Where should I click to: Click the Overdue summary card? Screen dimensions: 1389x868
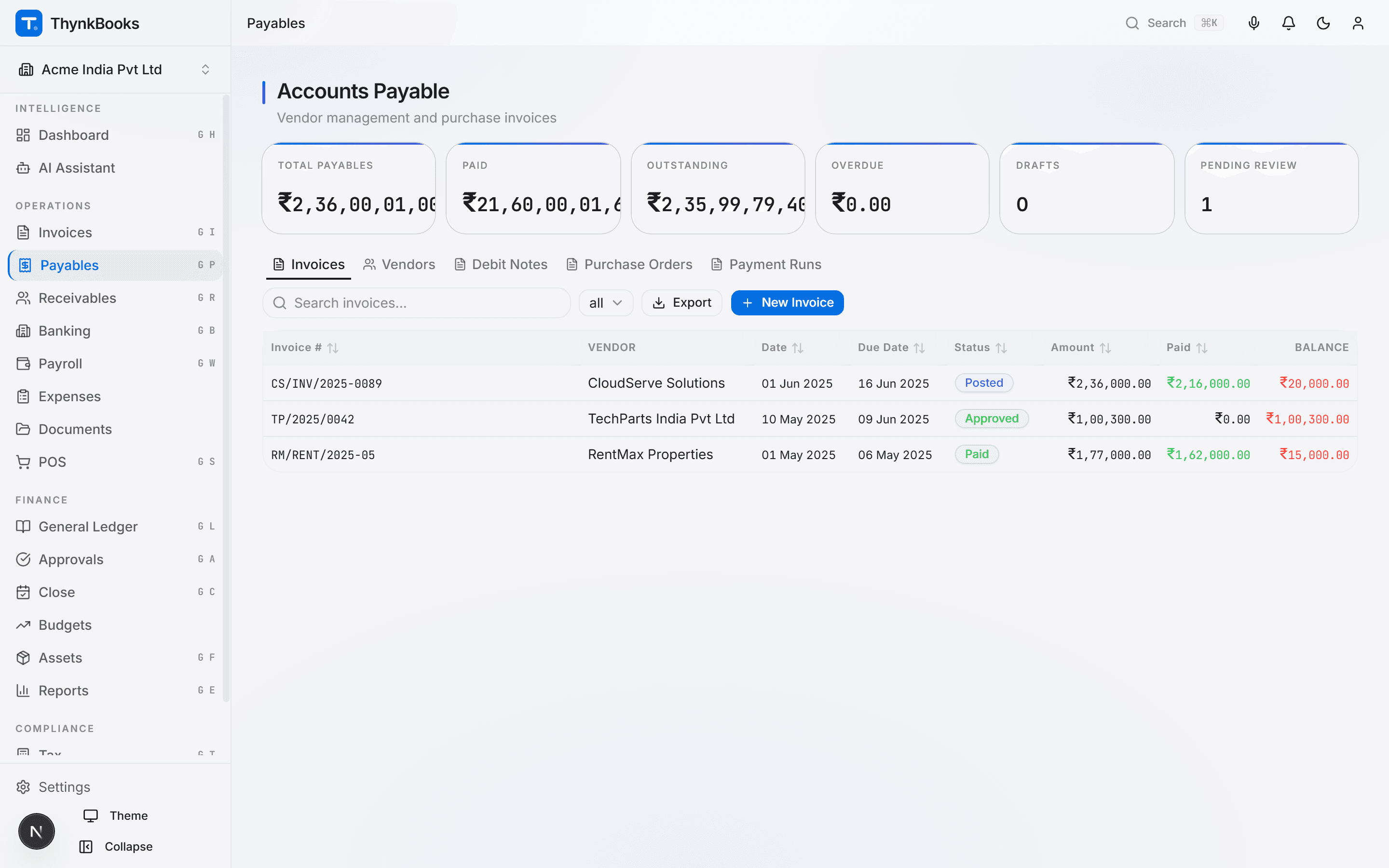click(x=902, y=188)
